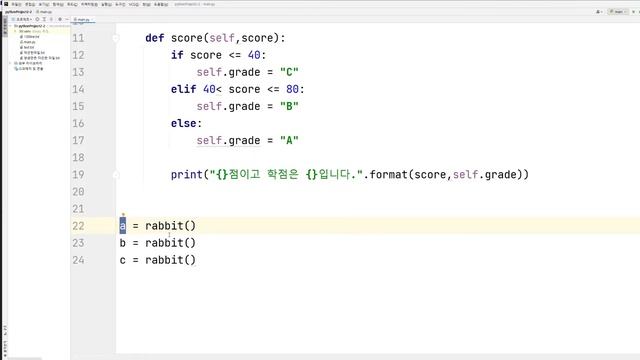Open the 창 (Window) menu
This screenshot has width=640, height=360.
point(147,4)
